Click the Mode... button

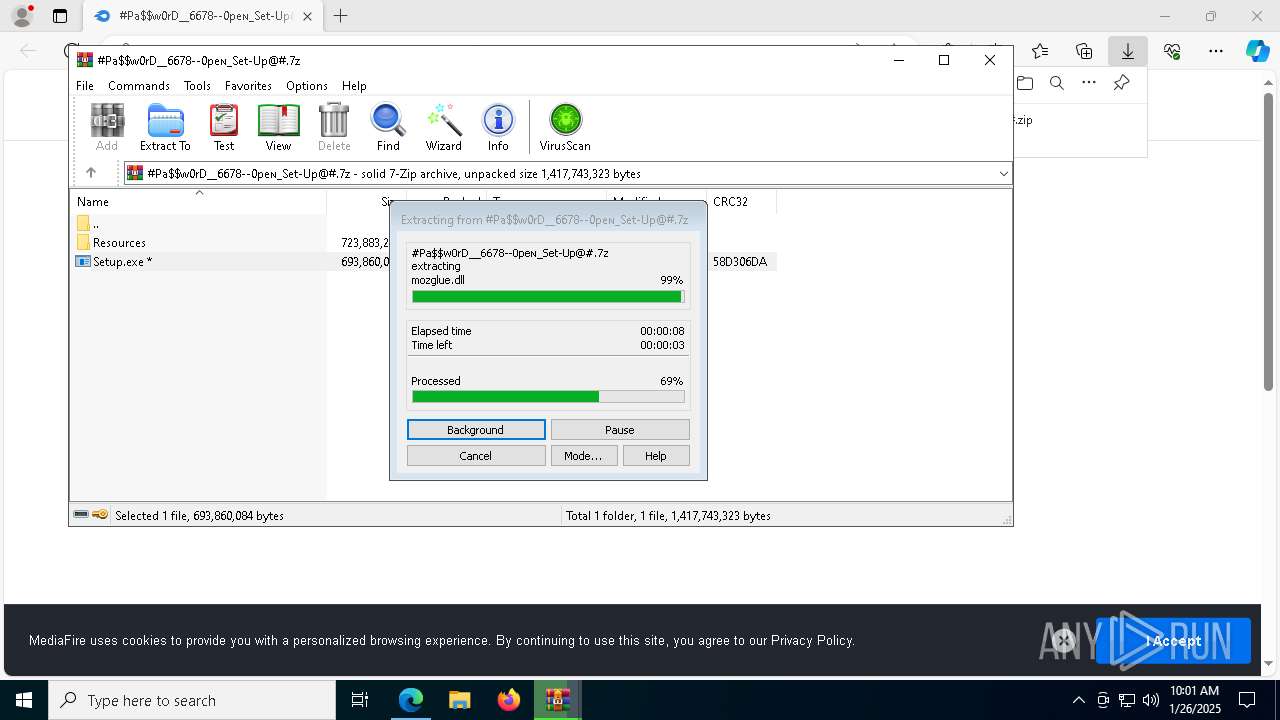[583, 456]
